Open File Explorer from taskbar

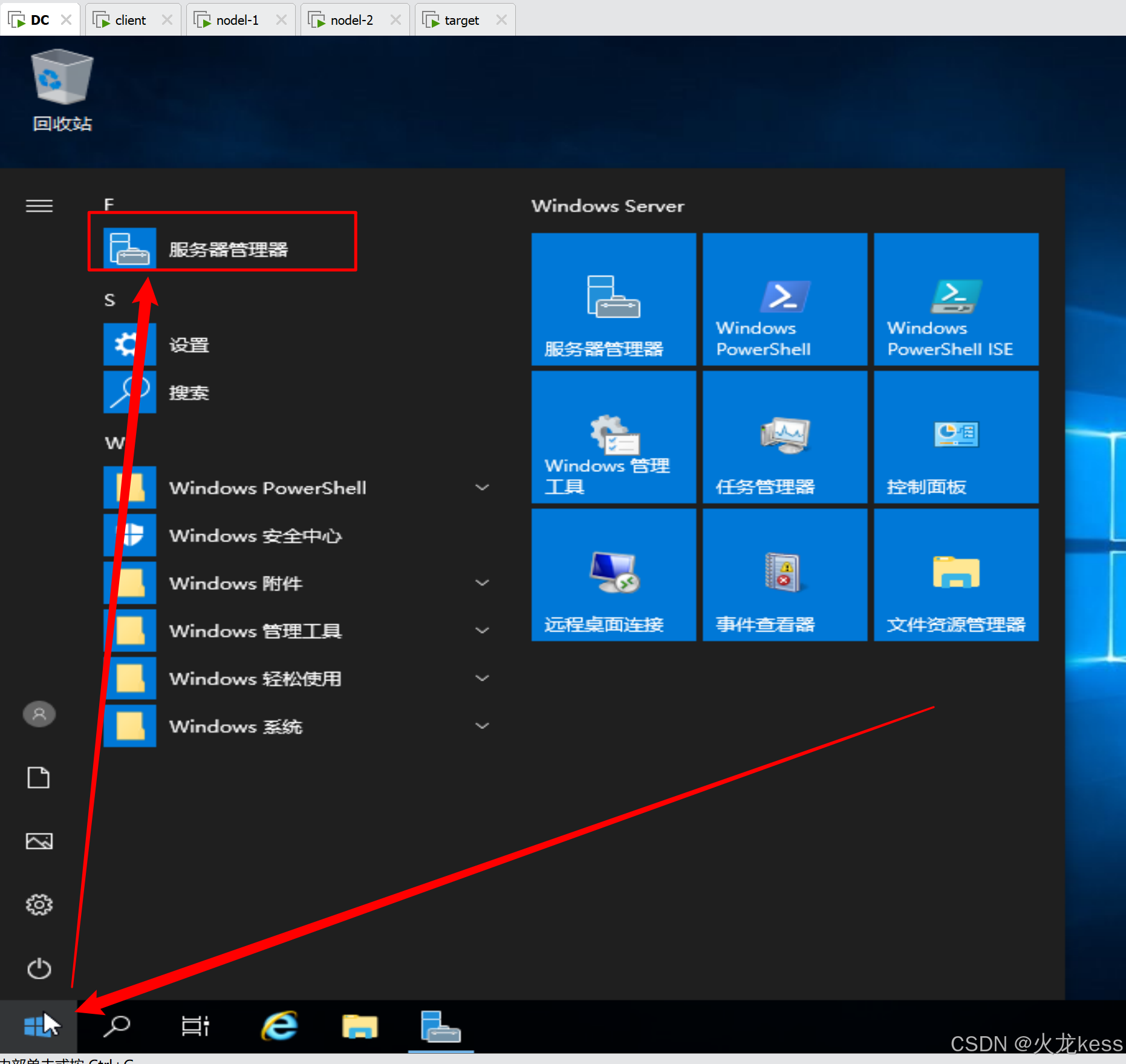[x=360, y=1026]
